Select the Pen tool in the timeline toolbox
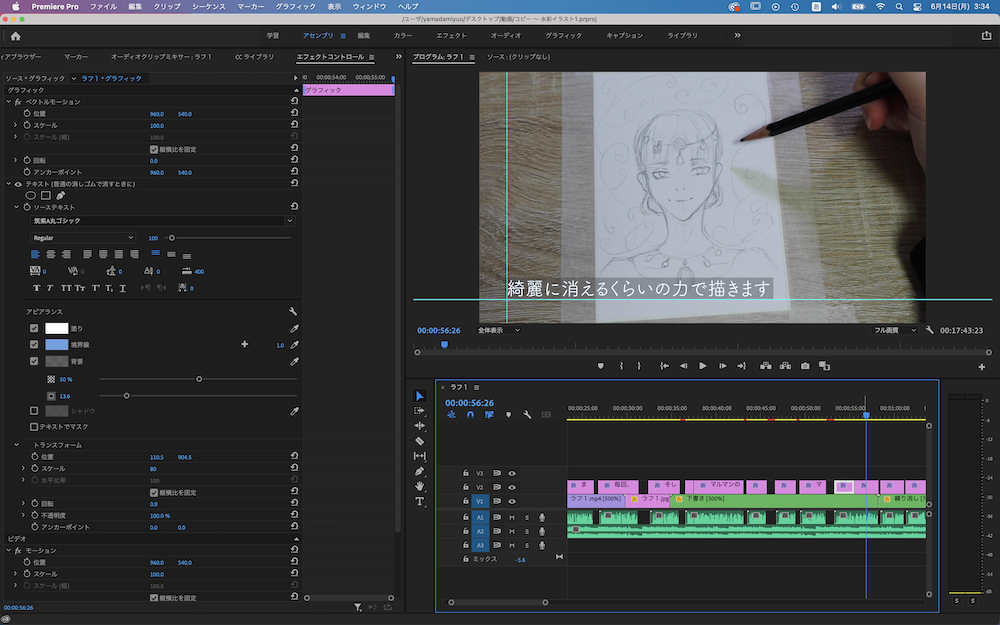 click(x=420, y=471)
